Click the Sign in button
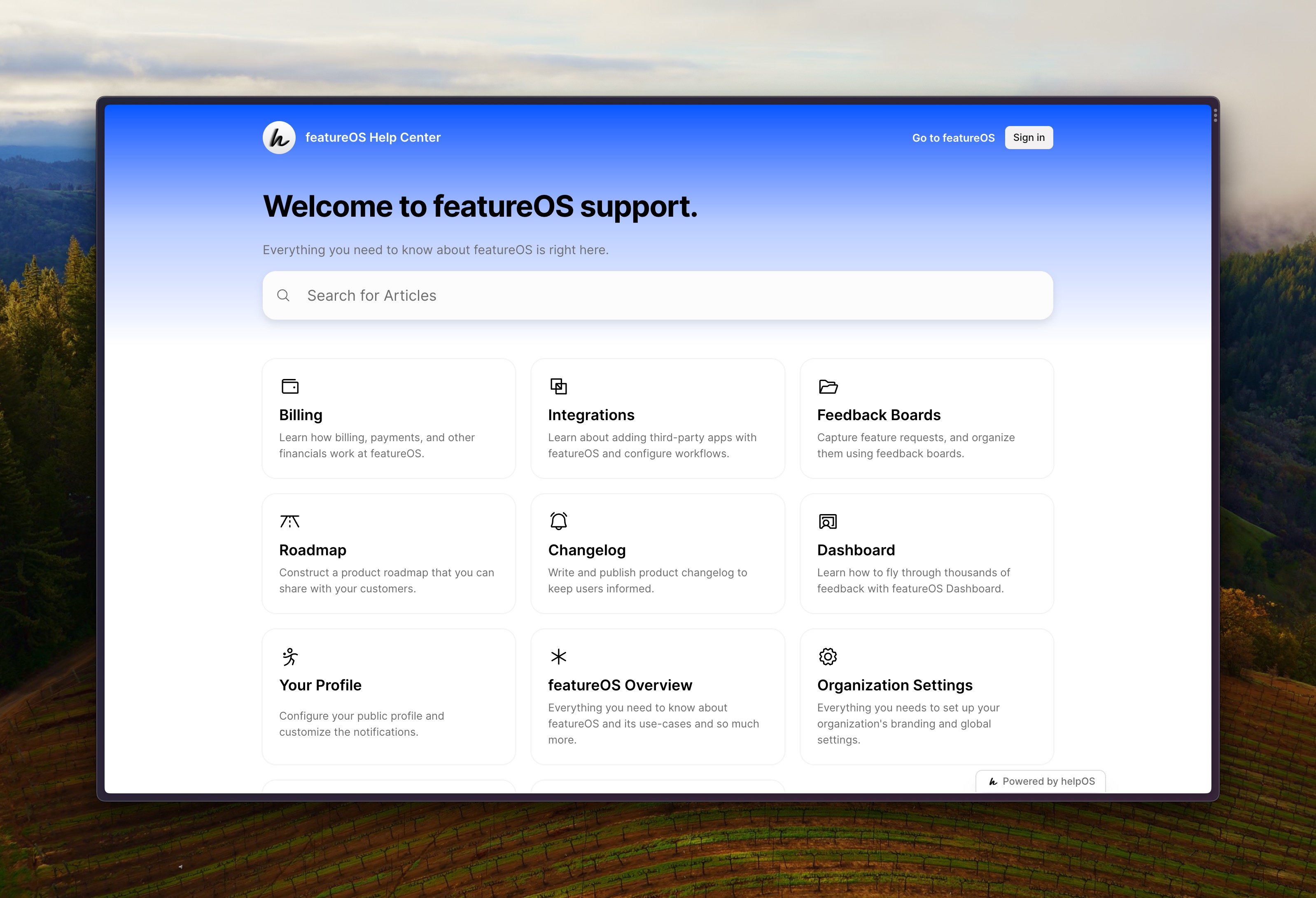The height and width of the screenshot is (898, 1316). 1028,137
